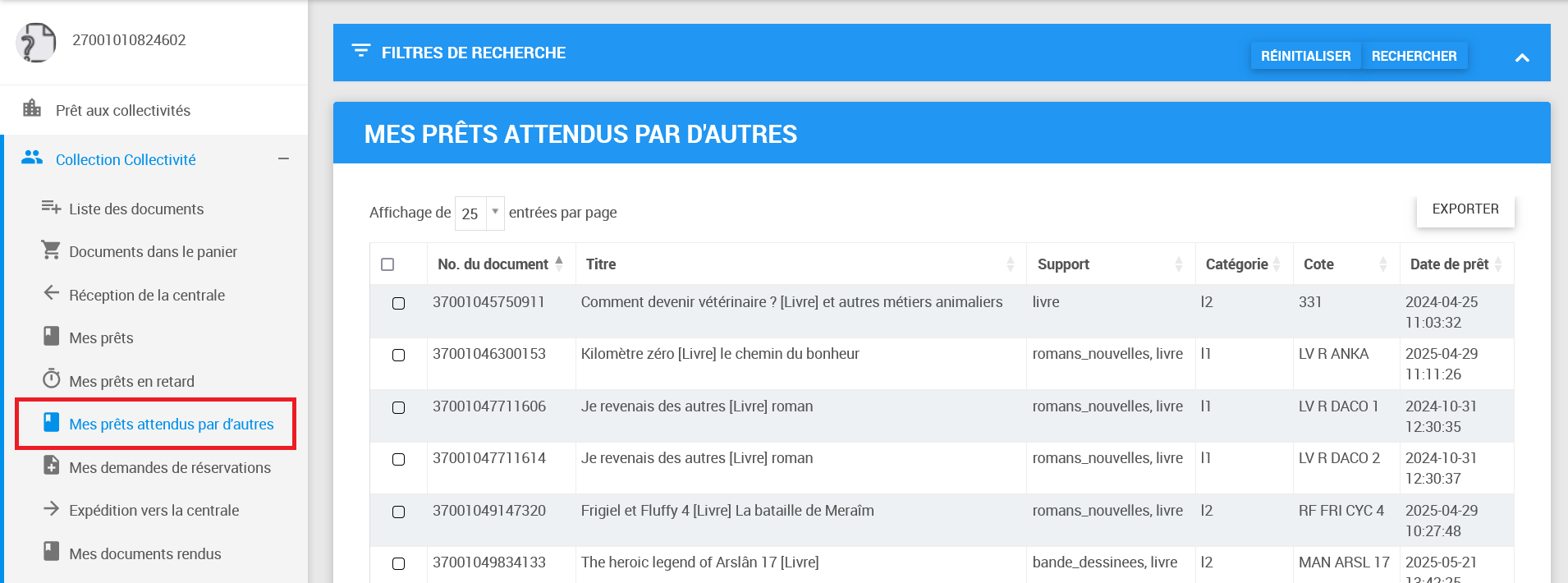Viewport: 1568px width, 583px height.
Task: Go to Mes prêts menu item
Action: (101, 338)
